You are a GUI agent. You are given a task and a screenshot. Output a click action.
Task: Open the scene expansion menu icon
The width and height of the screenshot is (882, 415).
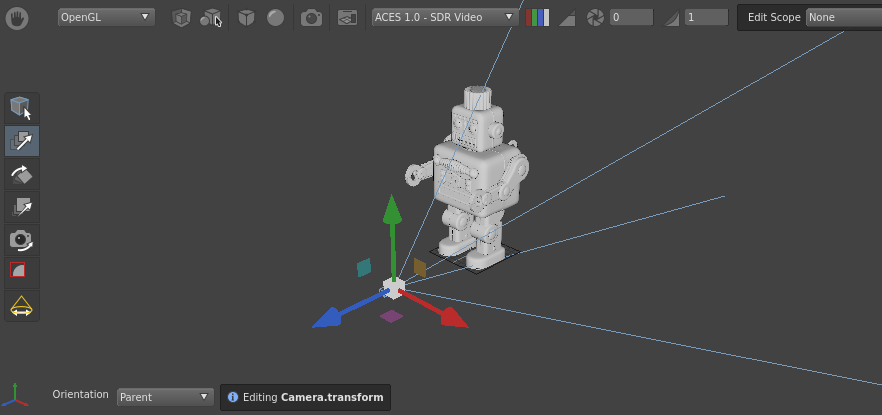click(x=210, y=18)
